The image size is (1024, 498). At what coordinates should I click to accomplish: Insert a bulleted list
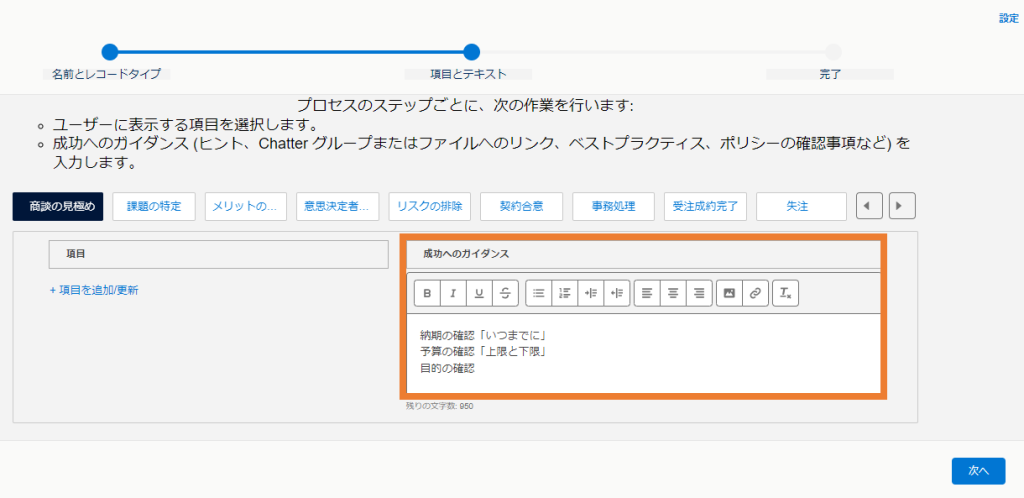click(x=538, y=293)
